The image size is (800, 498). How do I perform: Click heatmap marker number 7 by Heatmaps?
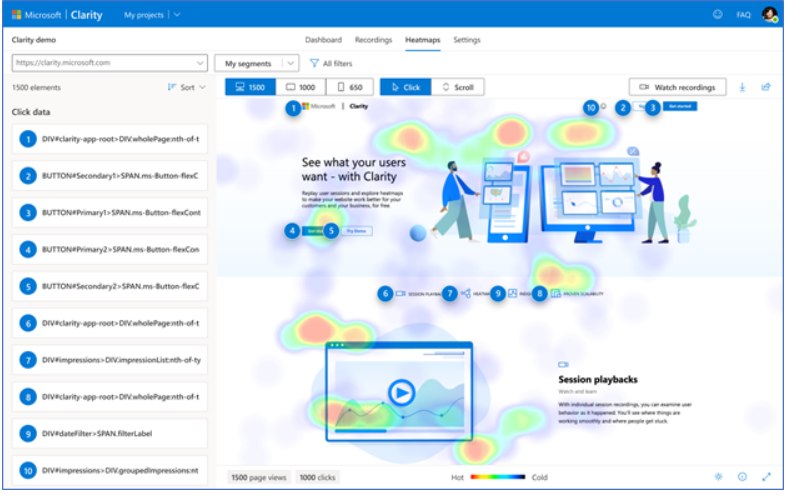pyautogui.click(x=449, y=293)
